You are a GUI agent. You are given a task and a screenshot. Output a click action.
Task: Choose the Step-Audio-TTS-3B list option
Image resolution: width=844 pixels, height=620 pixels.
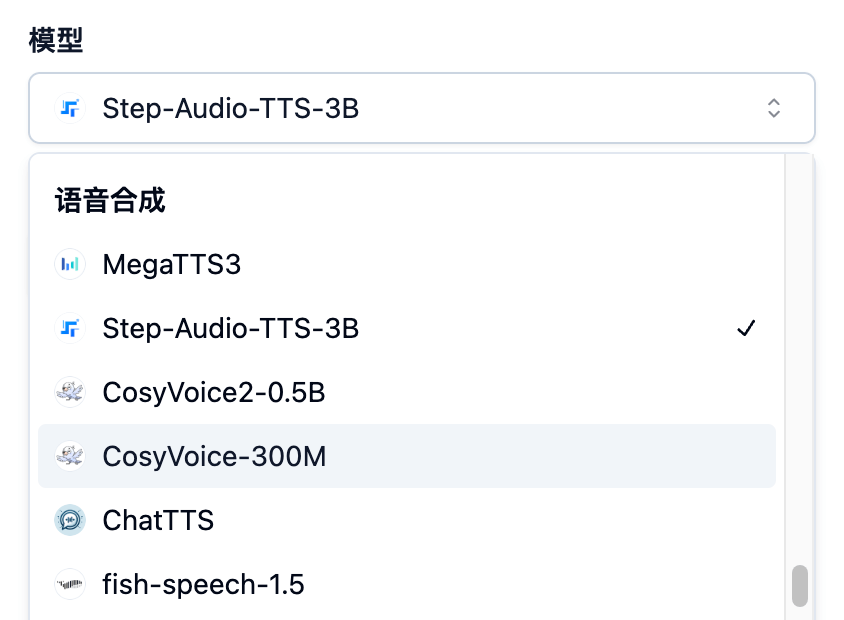coord(230,329)
